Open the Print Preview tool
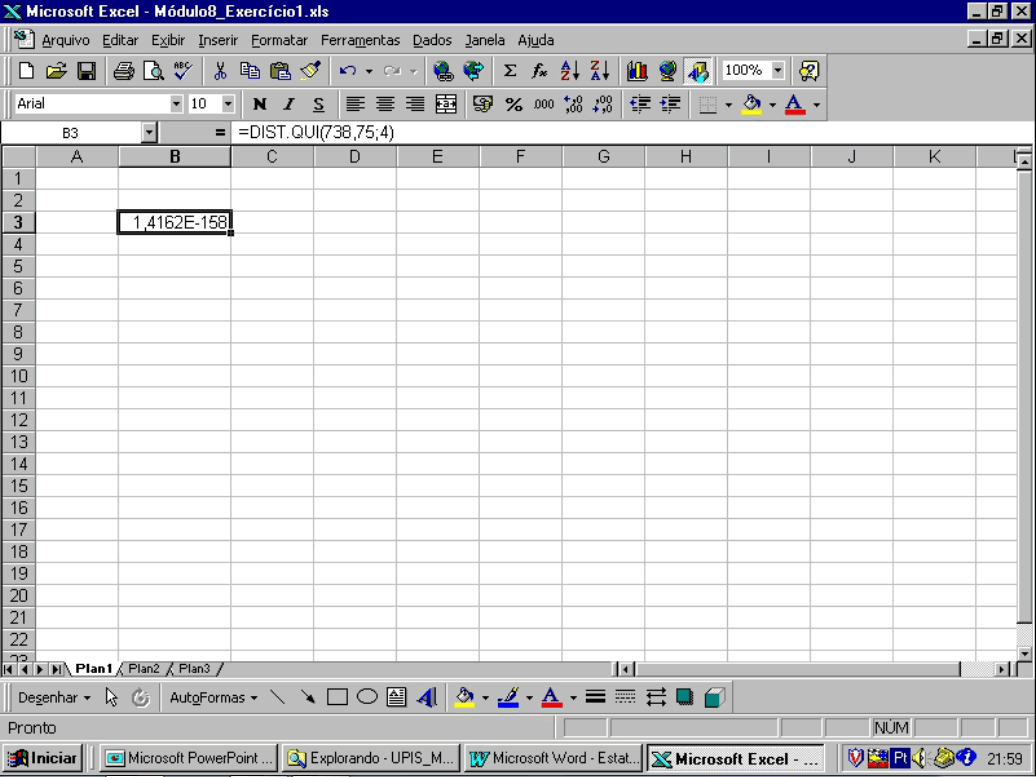This screenshot has height=777, width=1036. click(153, 71)
